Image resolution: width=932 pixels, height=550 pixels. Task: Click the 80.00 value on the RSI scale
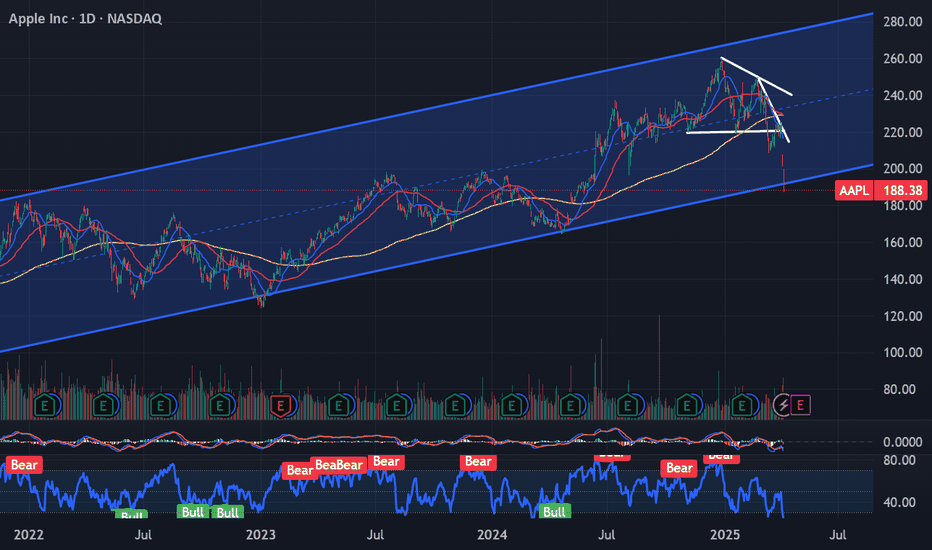pos(899,460)
